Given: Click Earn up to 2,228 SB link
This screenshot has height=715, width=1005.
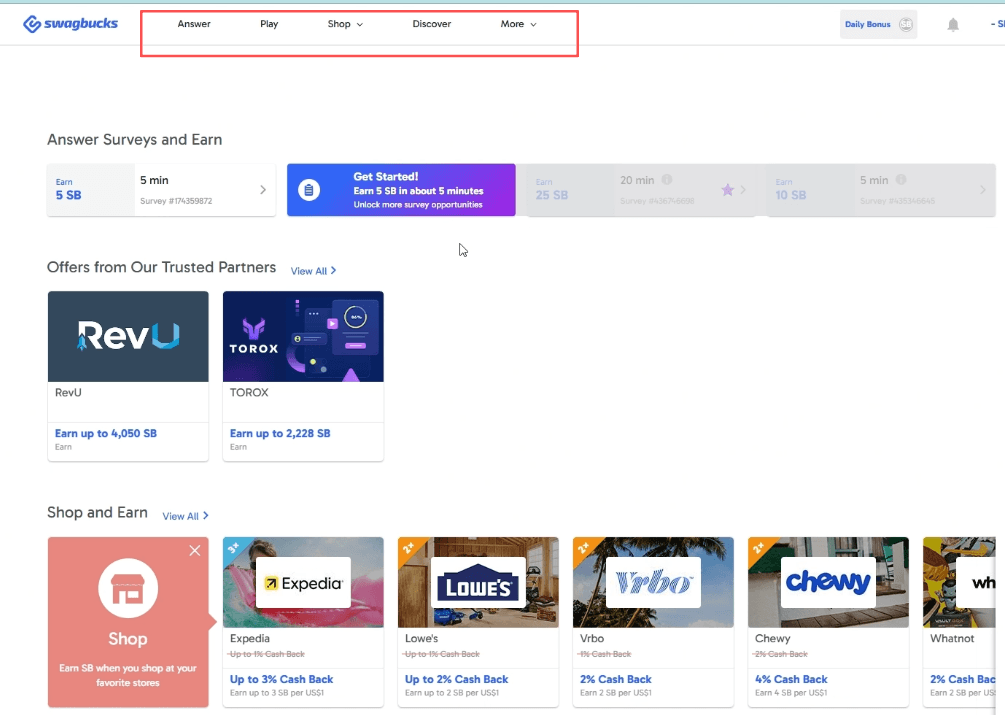Looking at the screenshot, I should tap(280, 433).
